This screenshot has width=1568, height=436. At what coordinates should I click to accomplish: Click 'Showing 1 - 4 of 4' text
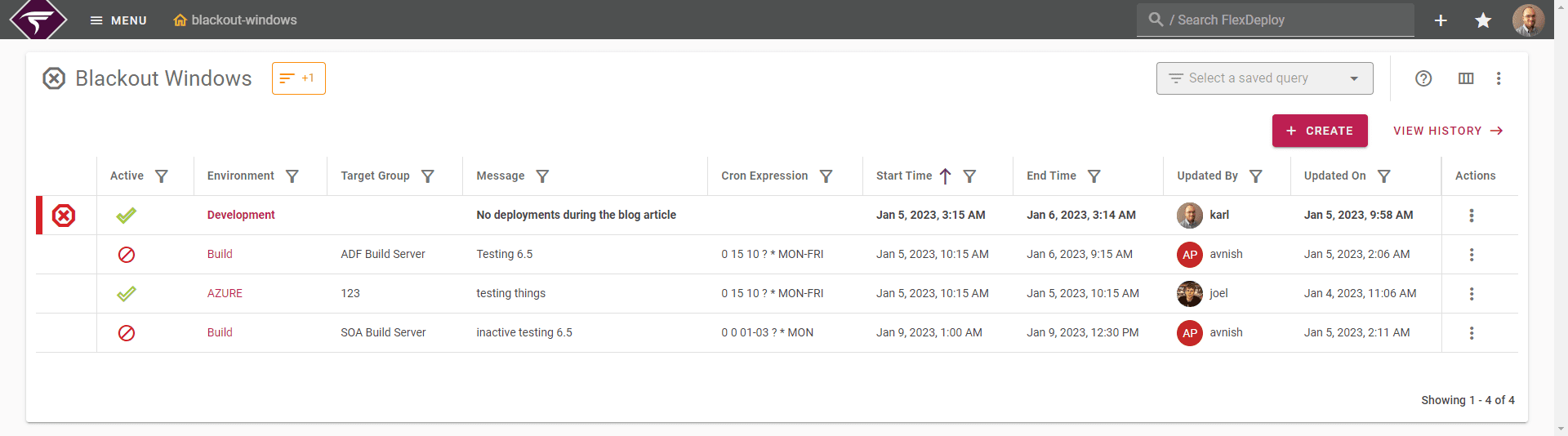click(1468, 400)
